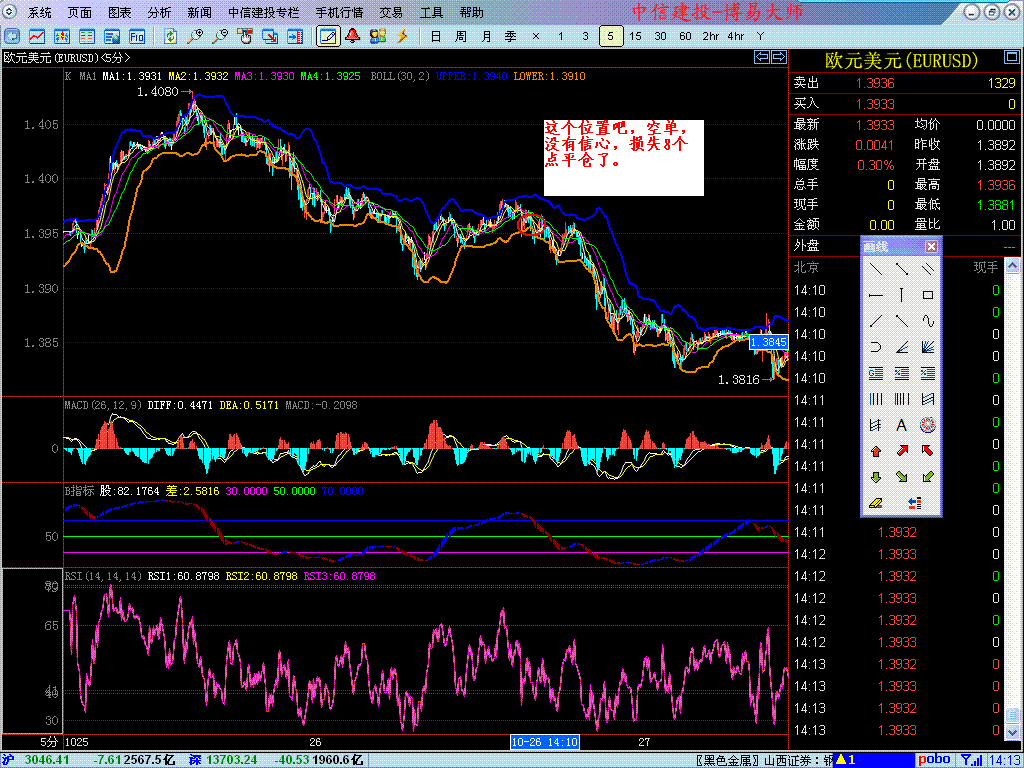Select the Gann fan drawing tool
The image size is (1024, 768).
[927, 347]
